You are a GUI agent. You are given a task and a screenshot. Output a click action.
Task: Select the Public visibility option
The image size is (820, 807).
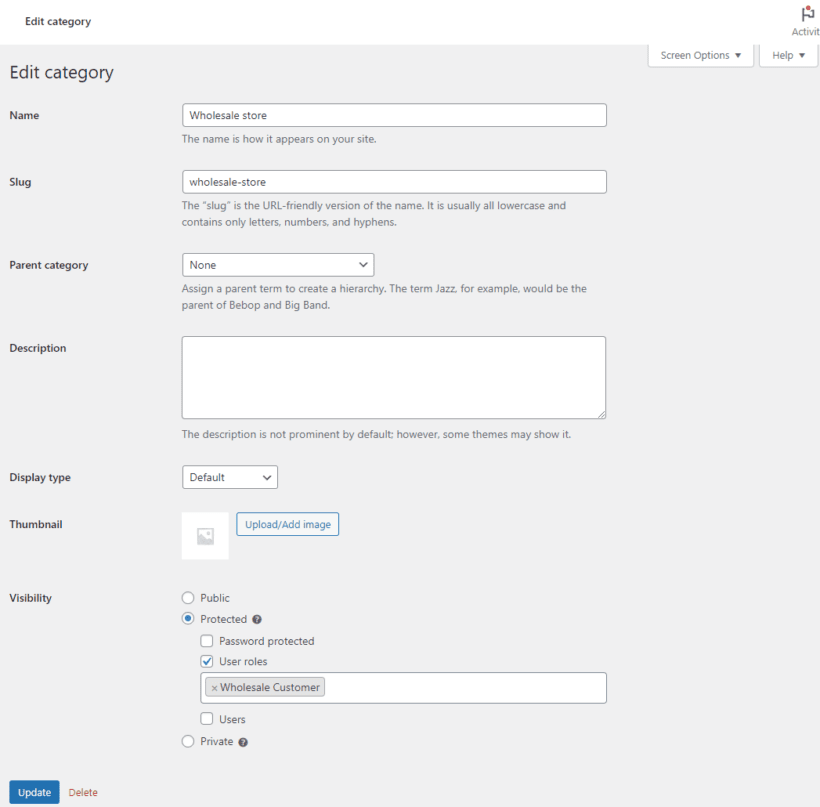click(187, 597)
